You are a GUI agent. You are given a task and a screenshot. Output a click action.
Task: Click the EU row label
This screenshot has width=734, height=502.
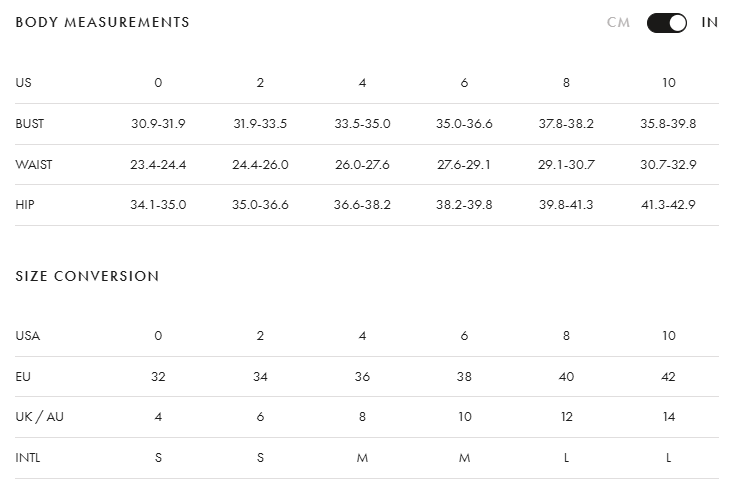23,377
